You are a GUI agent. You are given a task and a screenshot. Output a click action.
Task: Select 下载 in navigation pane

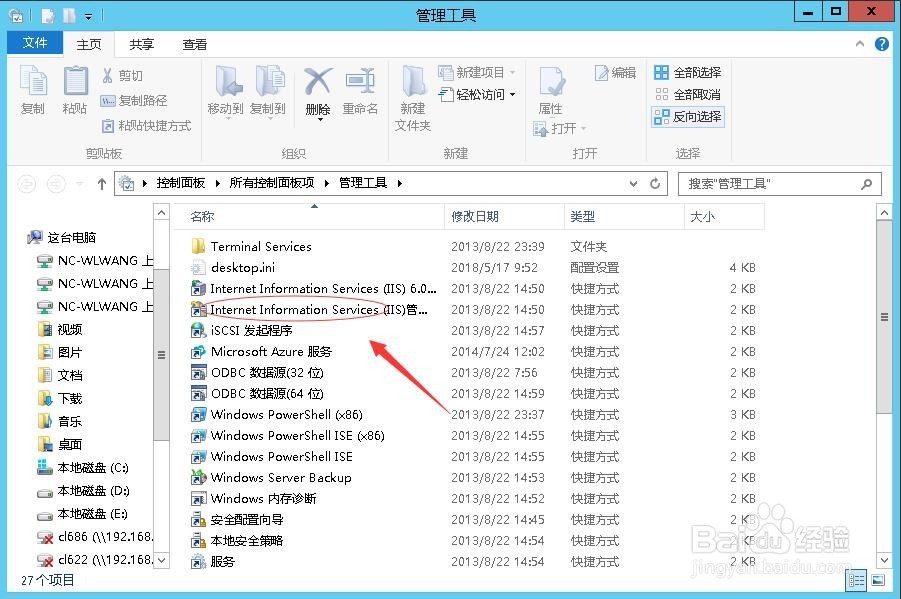[60, 398]
